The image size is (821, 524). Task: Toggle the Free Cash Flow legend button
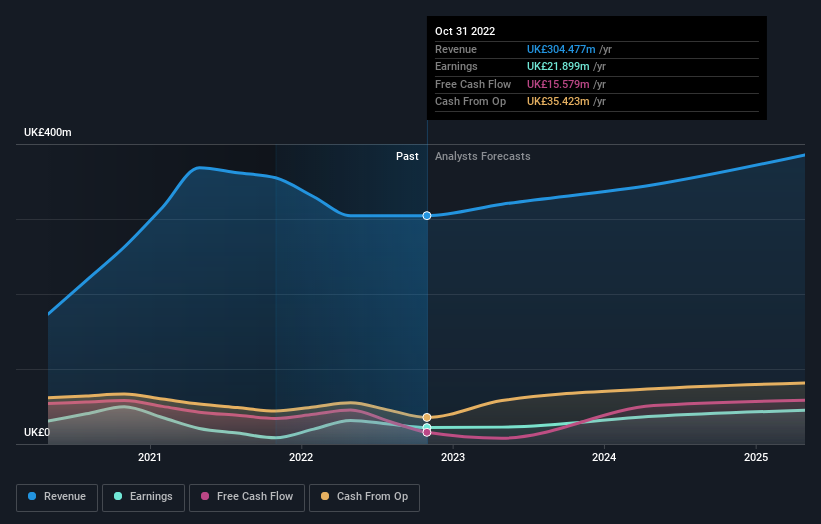[247, 497]
